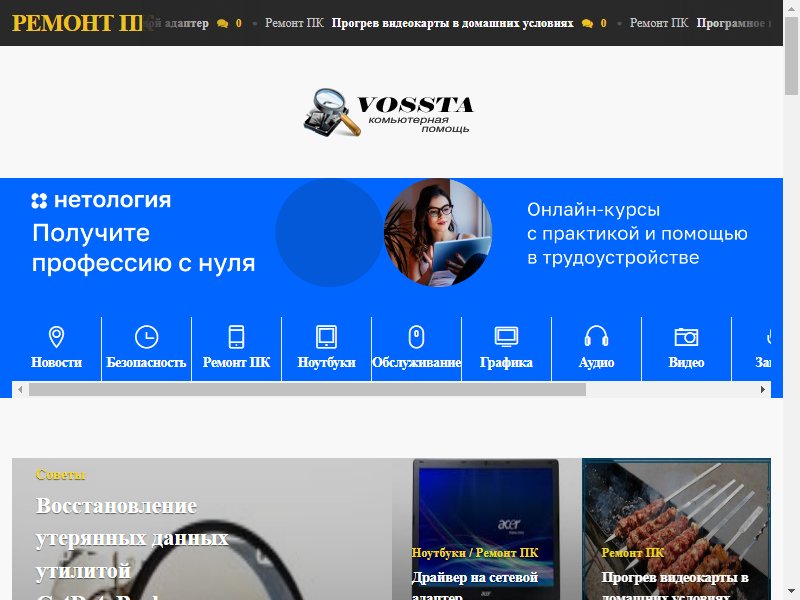Click the Acer laptop article thumbnail
Image resolution: width=800 pixels, height=600 pixels.
pos(485,529)
